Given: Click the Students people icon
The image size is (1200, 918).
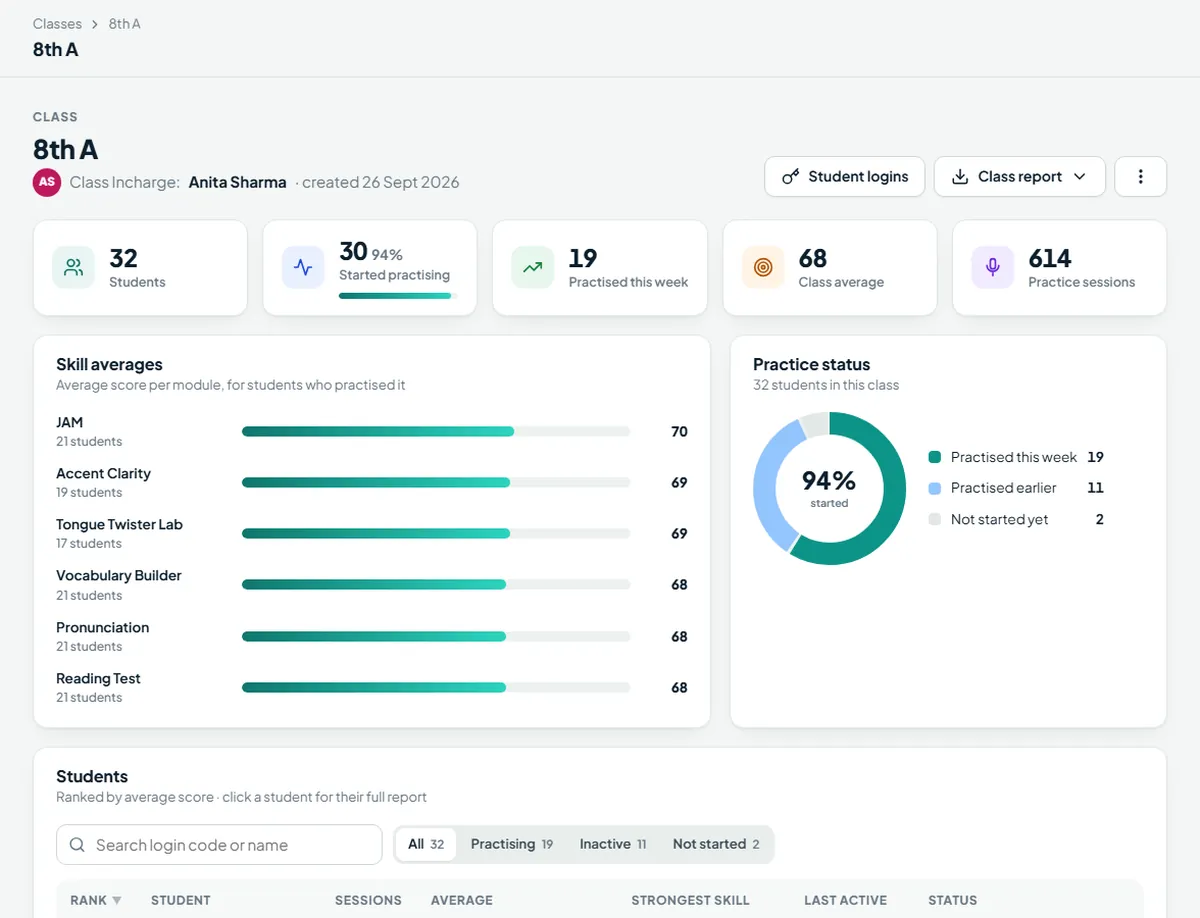Looking at the screenshot, I should point(73,268).
